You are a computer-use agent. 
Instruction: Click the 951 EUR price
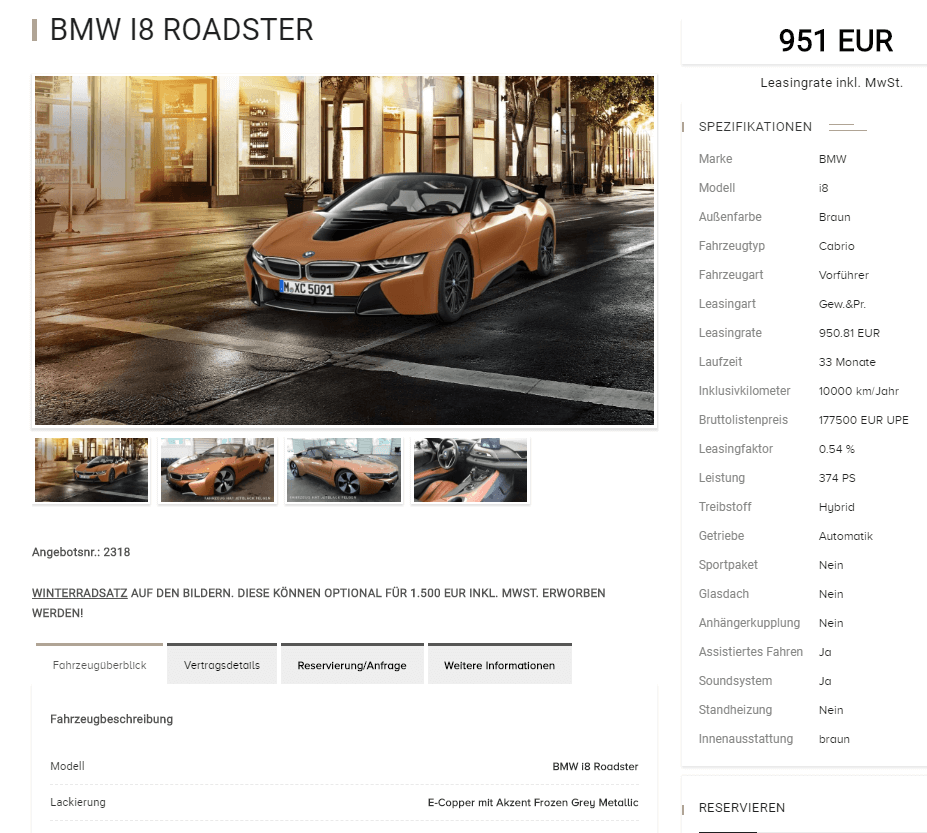point(835,41)
